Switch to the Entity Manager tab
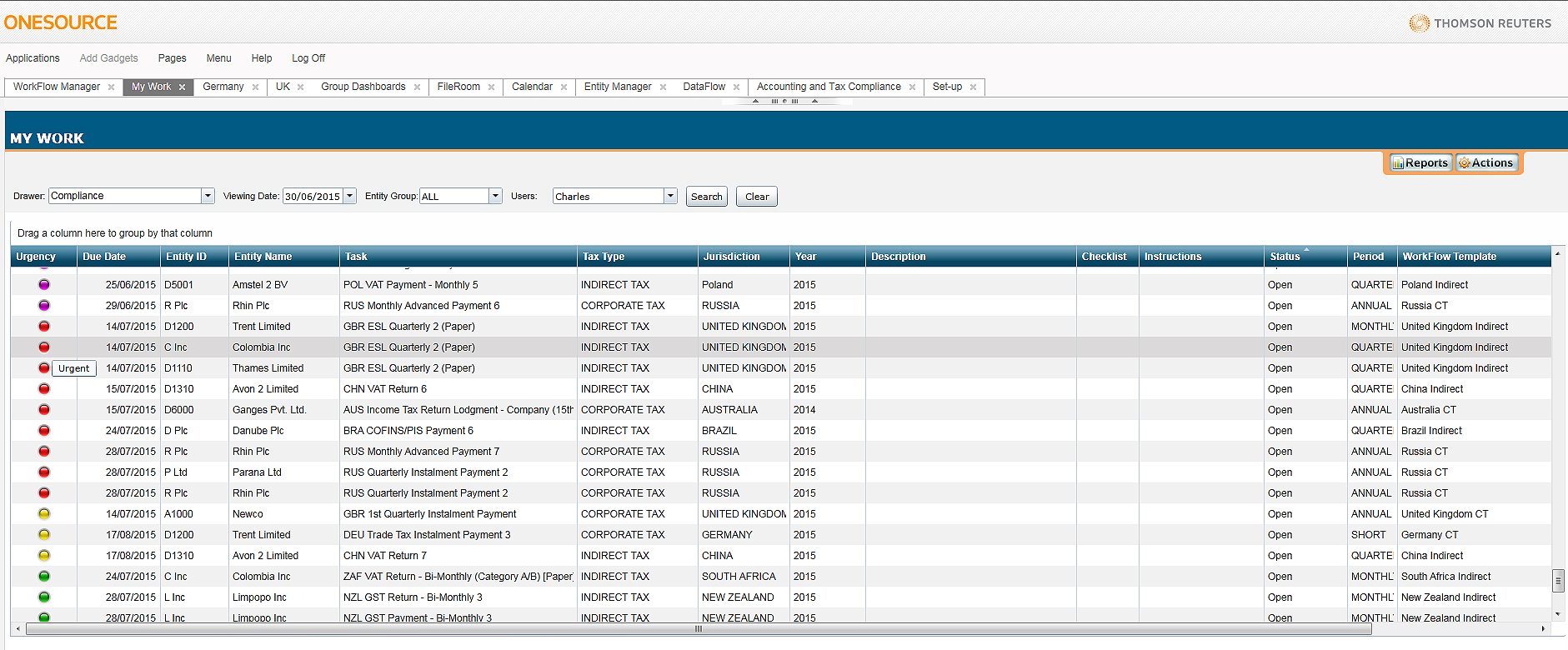The width and height of the screenshot is (1568, 650). pyautogui.click(x=618, y=87)
